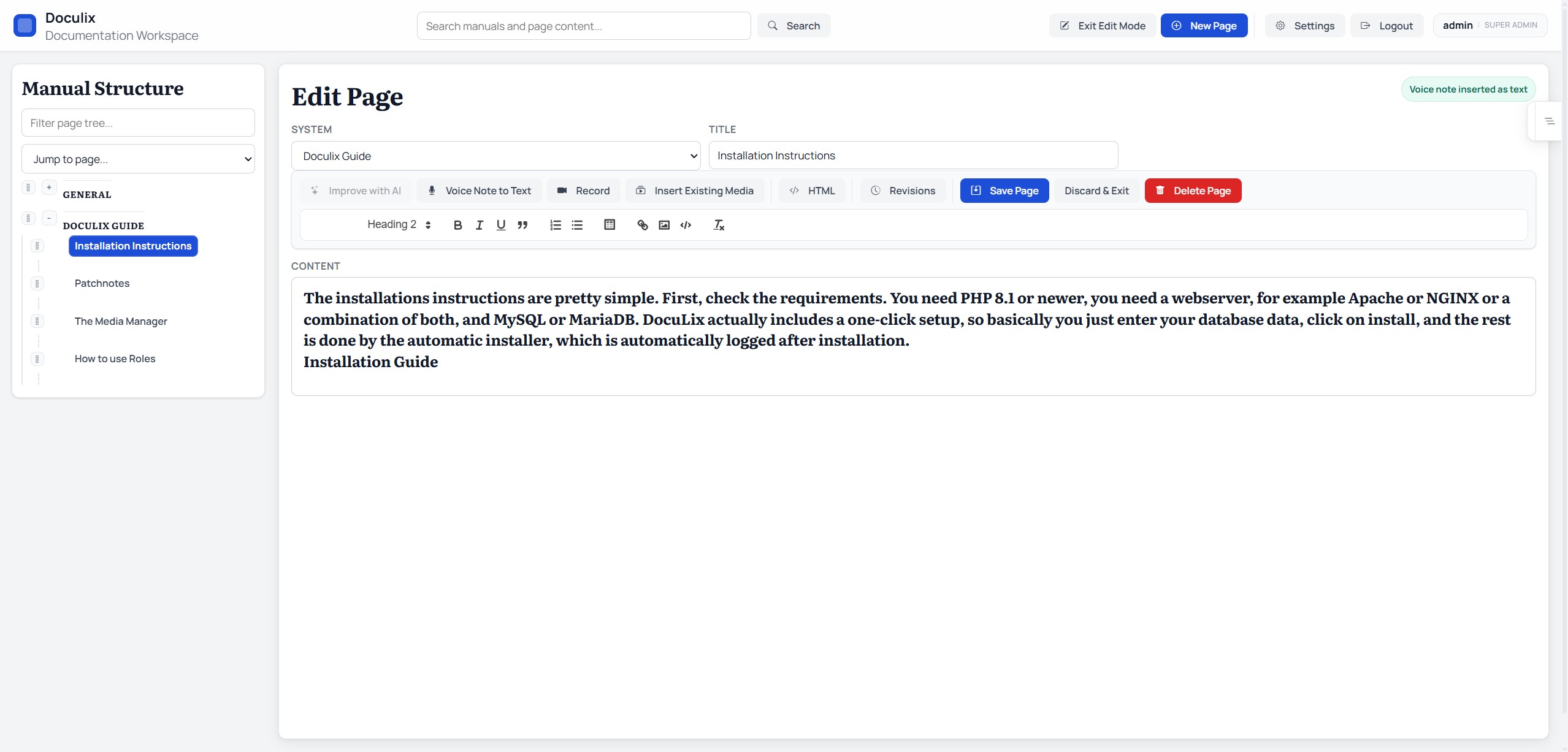Expand the General tree section
Screen dimensions: 1568x752
tap(49, 187)
